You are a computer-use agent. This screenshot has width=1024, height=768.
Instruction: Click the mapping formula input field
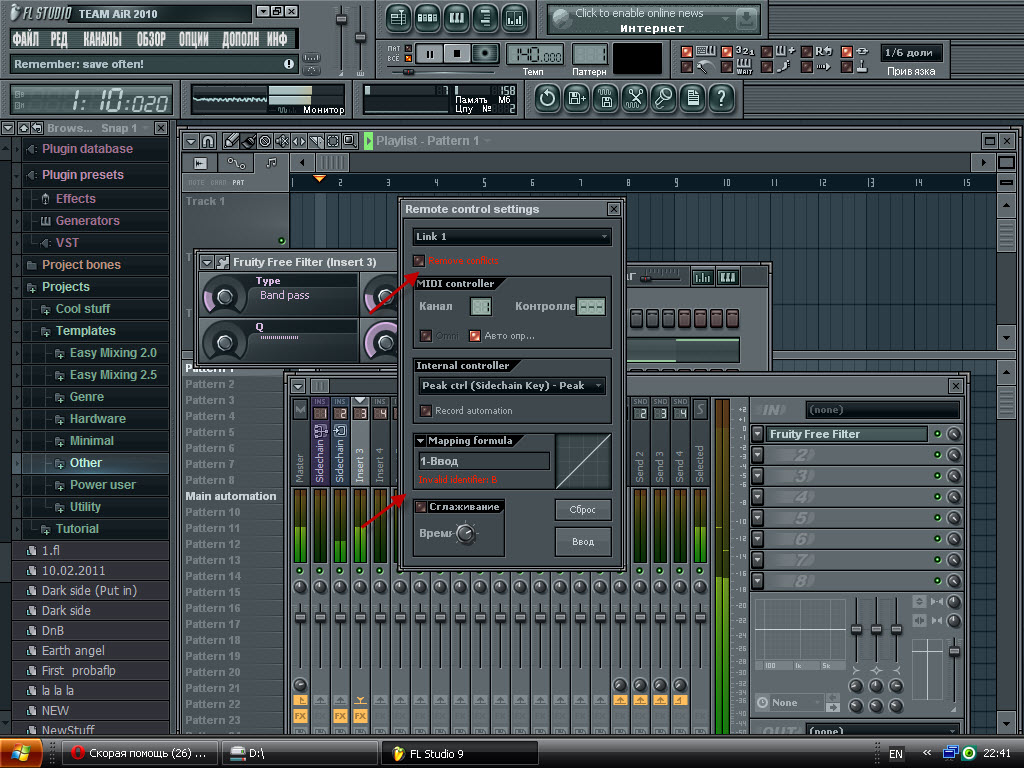[x=483, y=461]
